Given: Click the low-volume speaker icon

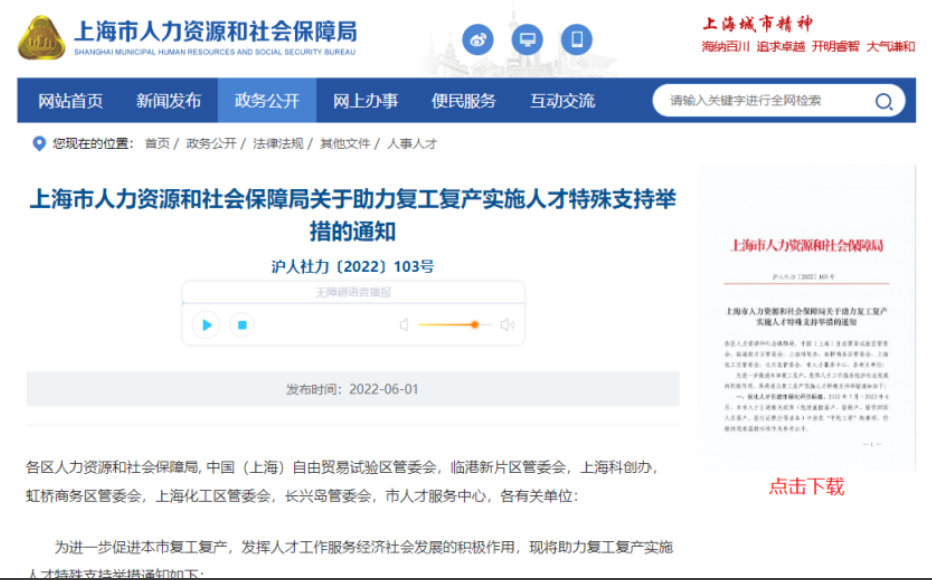Looking at the screenshot, I should (x=404, y=325).
